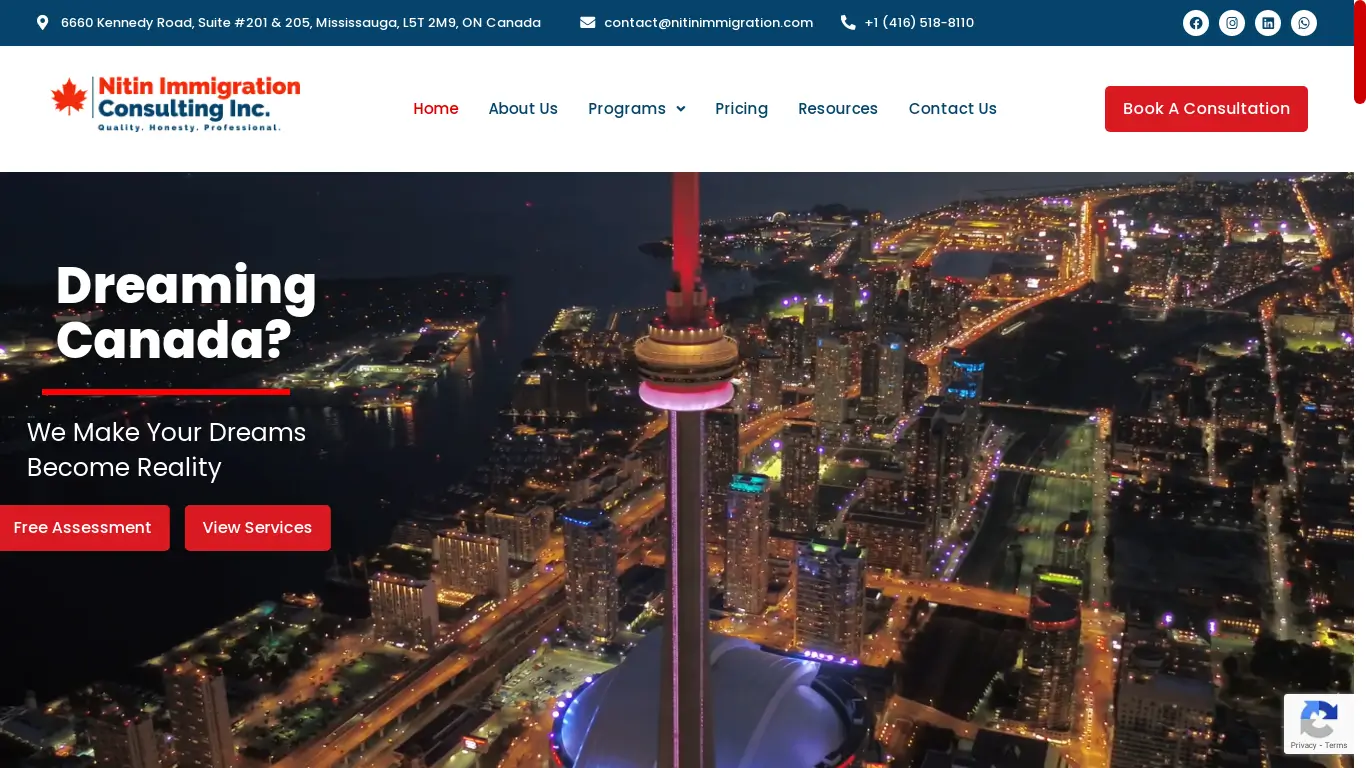
Task: Click the View Services button
Action: tap(257, 527)
